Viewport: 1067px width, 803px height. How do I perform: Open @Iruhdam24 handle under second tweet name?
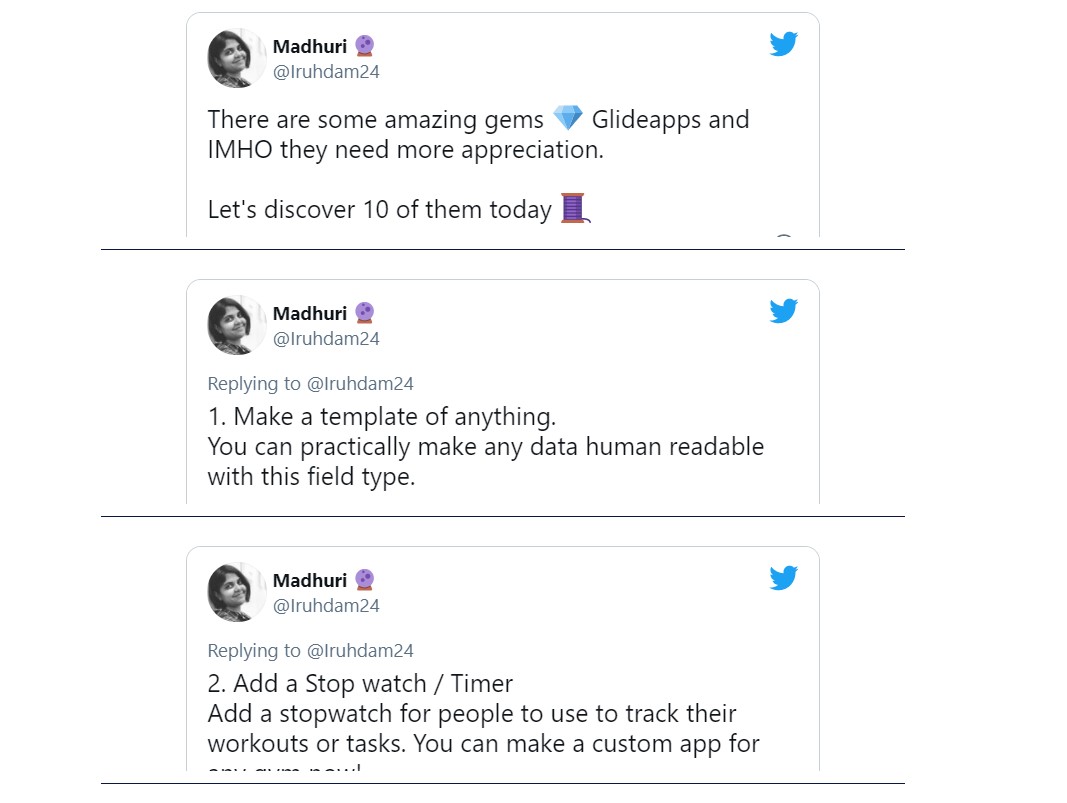[x=326, y=338]
